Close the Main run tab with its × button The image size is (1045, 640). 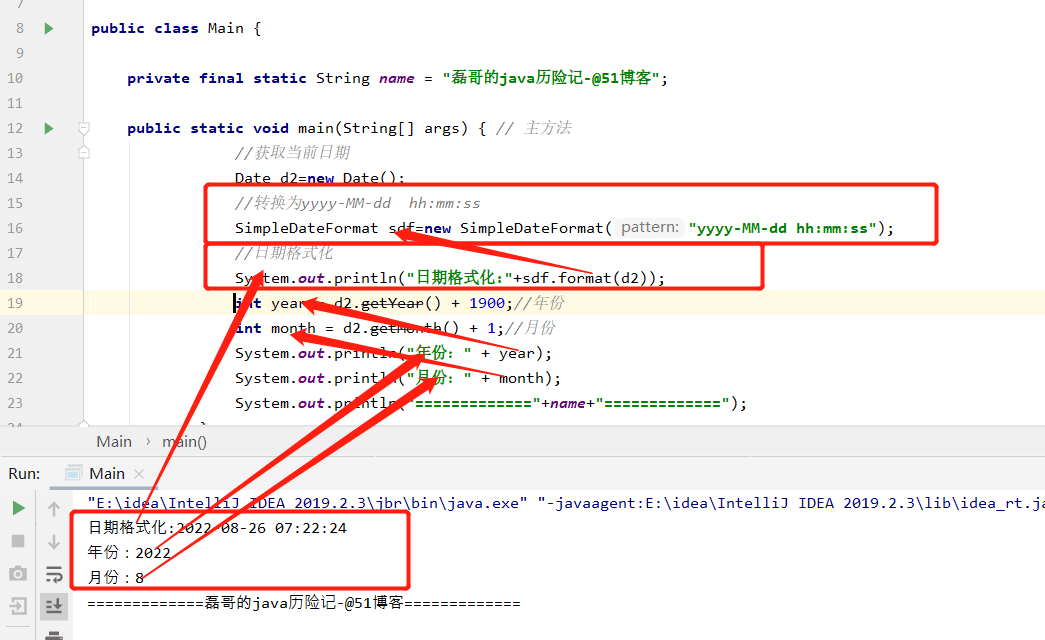138,473
